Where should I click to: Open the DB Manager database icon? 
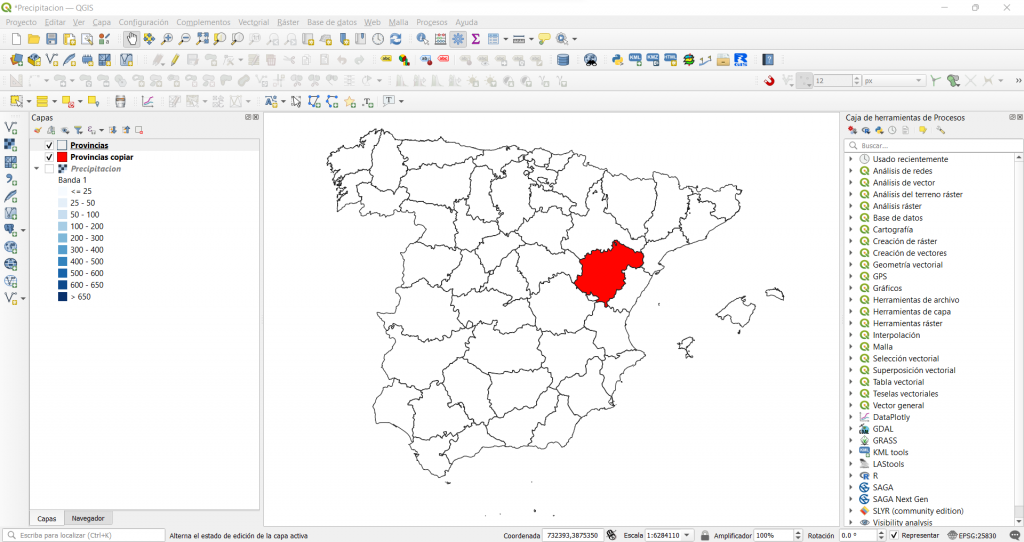point(563,60)
